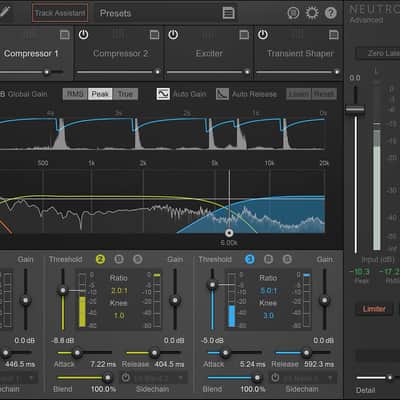This screenshot has height=400, width=400.
Task: Click the band 2 Knee value 1.0
Action: [119, 315]
